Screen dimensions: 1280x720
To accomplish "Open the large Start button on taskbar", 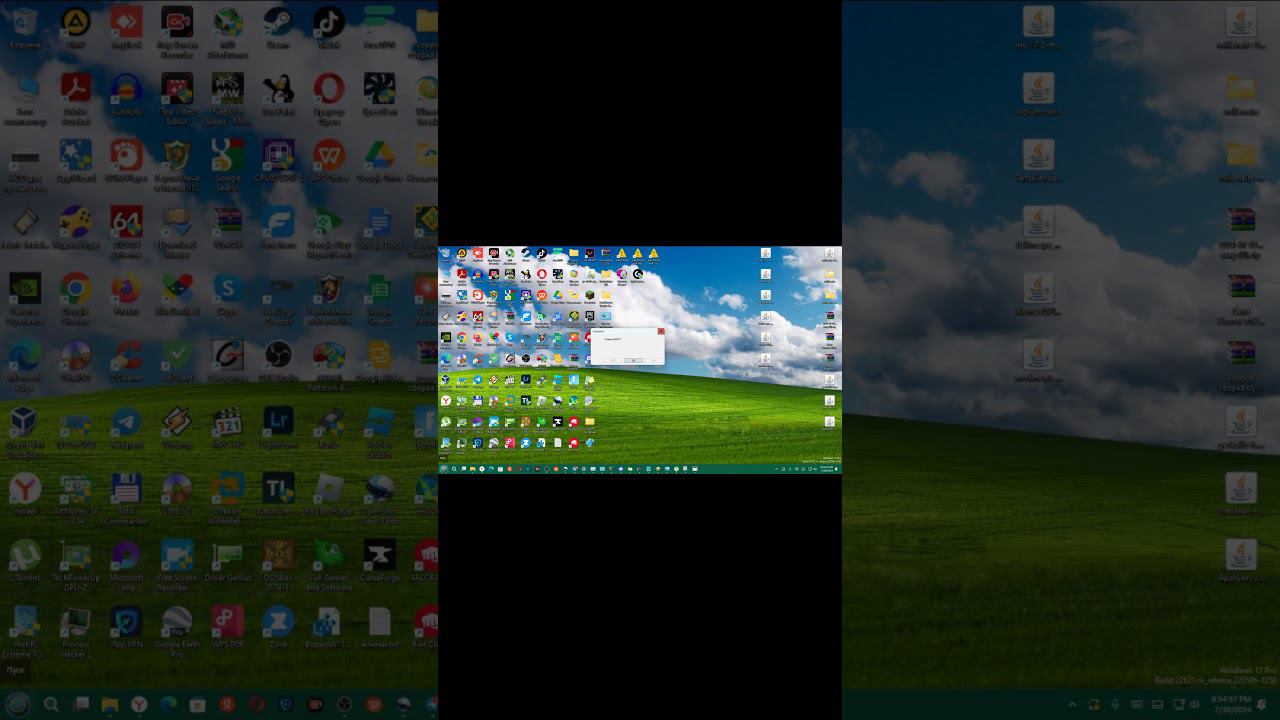I will 18,705.
